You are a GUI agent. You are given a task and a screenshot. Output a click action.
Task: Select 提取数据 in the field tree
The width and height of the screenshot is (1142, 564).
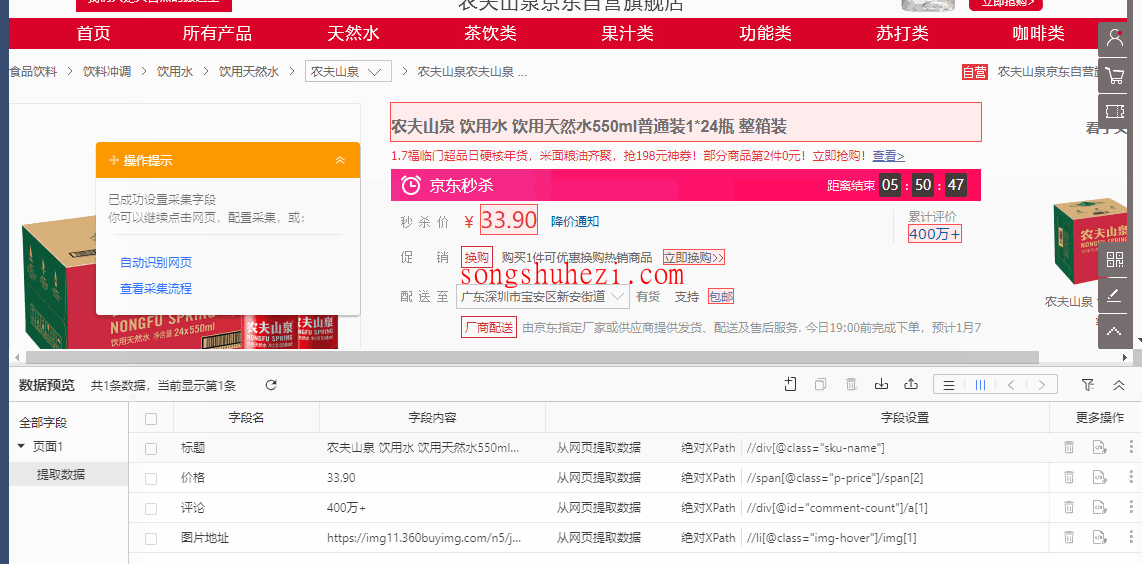tap(61, 474)
